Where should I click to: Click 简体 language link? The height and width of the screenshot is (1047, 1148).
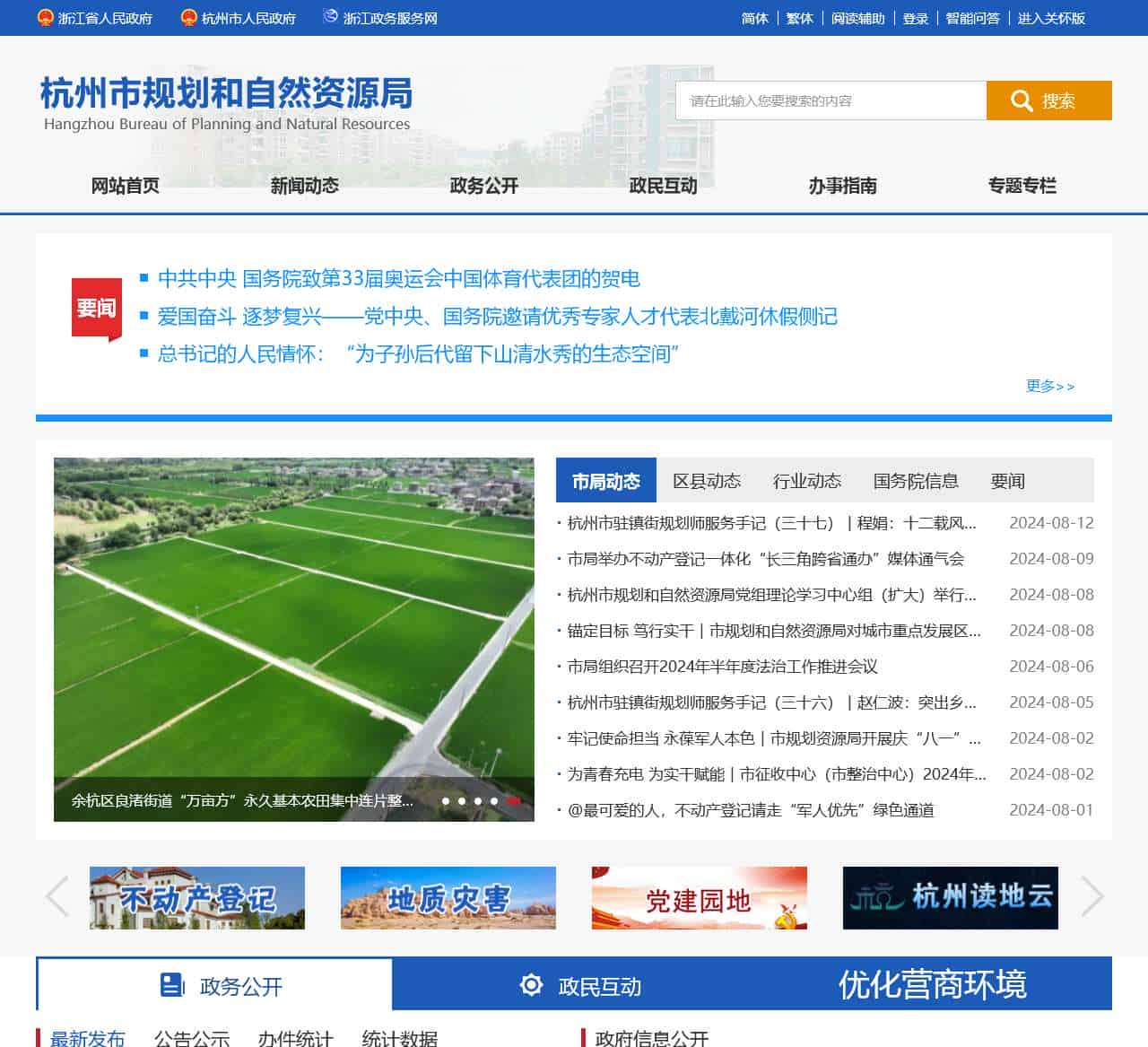tap(755, 18)
